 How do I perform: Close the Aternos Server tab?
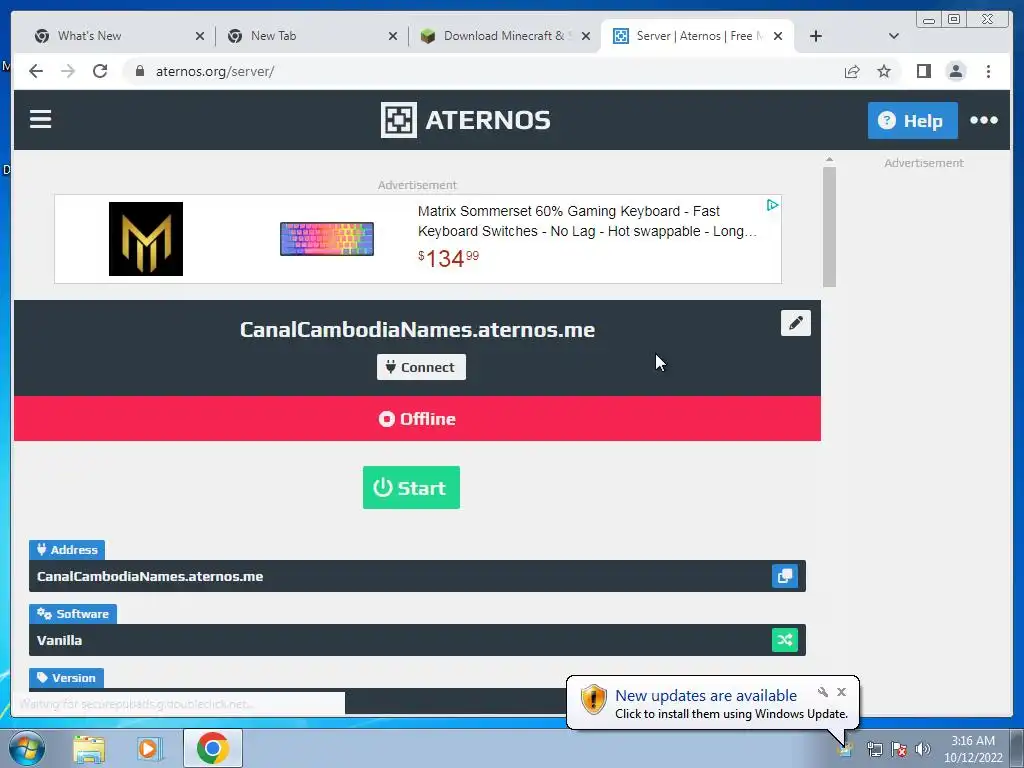778,37
